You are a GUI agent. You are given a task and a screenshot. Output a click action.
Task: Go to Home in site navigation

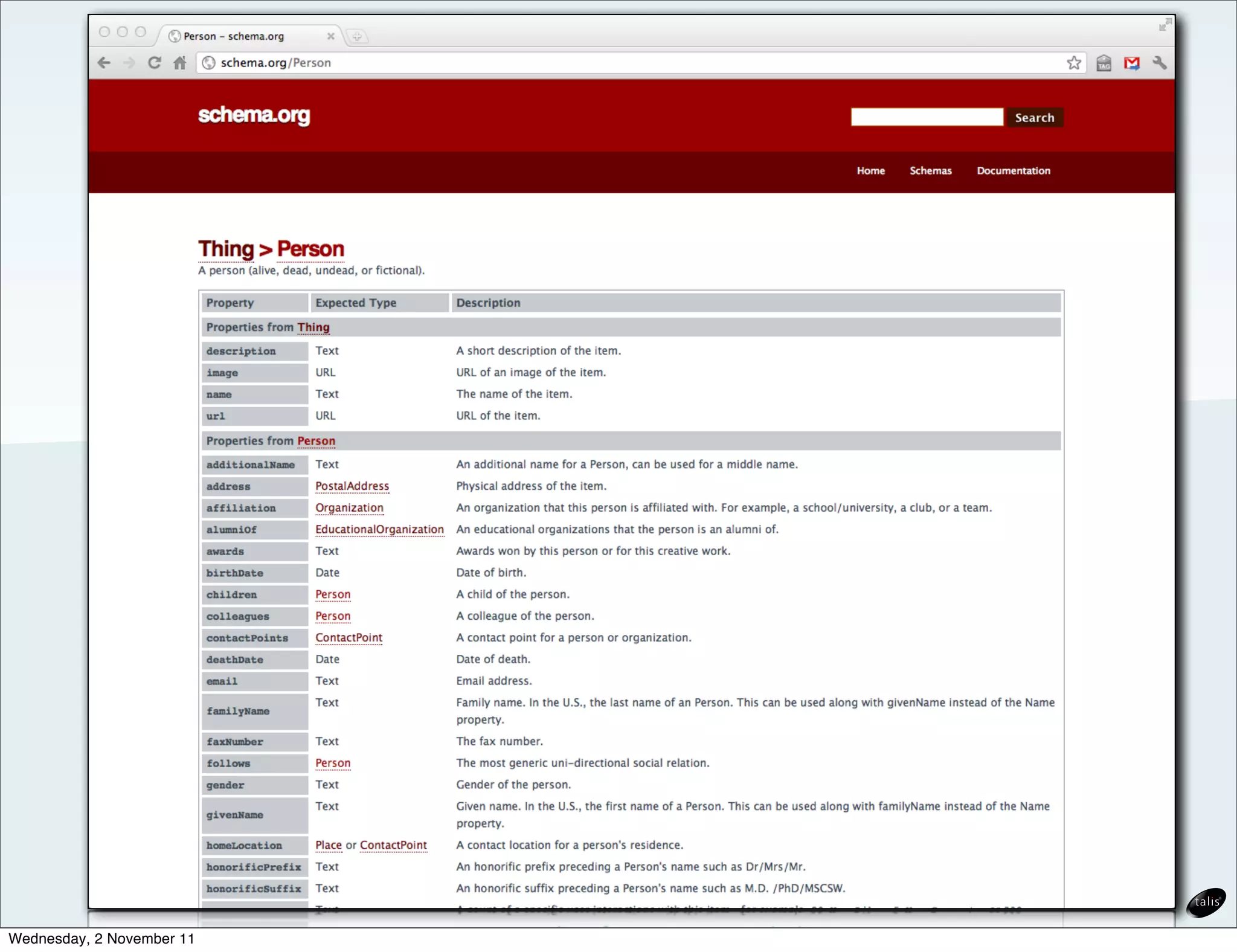click(x=870, y=171)
